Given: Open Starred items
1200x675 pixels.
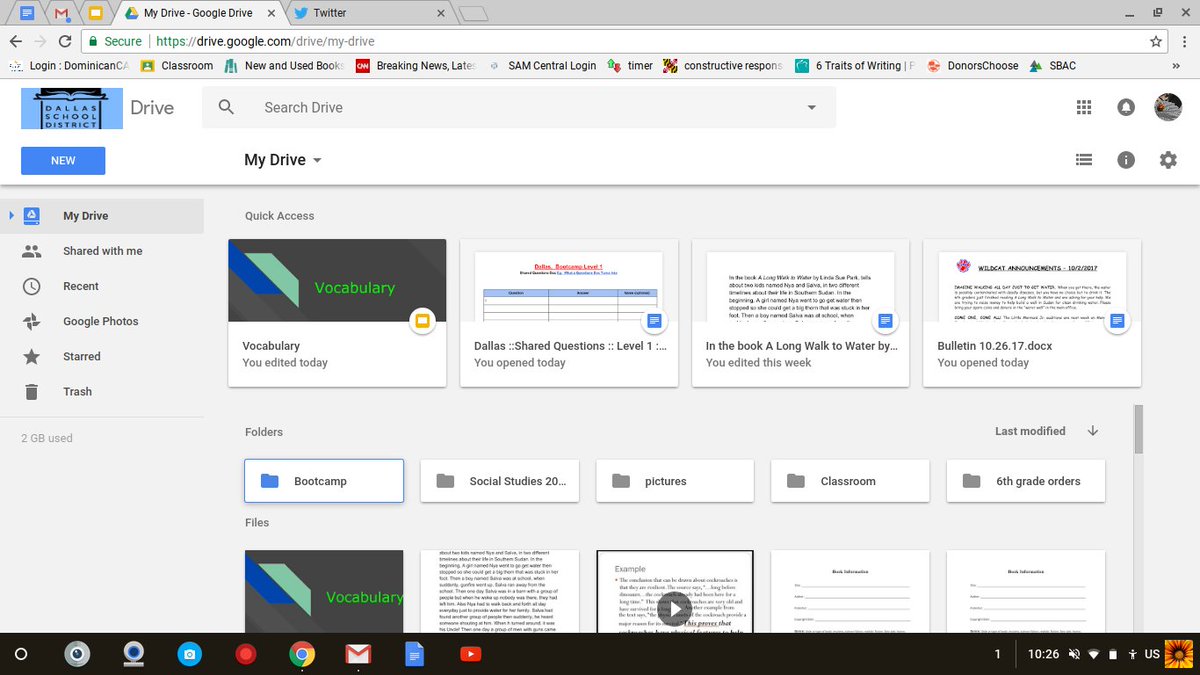Looking at the screenshot, I should point(101,356).
